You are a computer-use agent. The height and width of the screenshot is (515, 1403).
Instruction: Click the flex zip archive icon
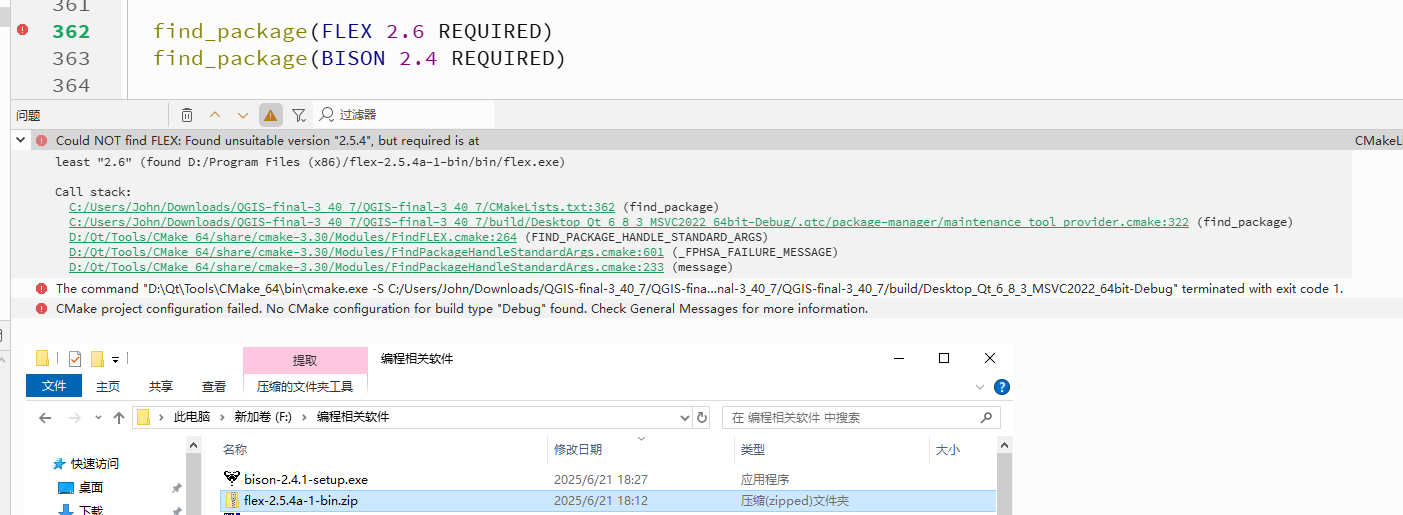pos(232,501)
